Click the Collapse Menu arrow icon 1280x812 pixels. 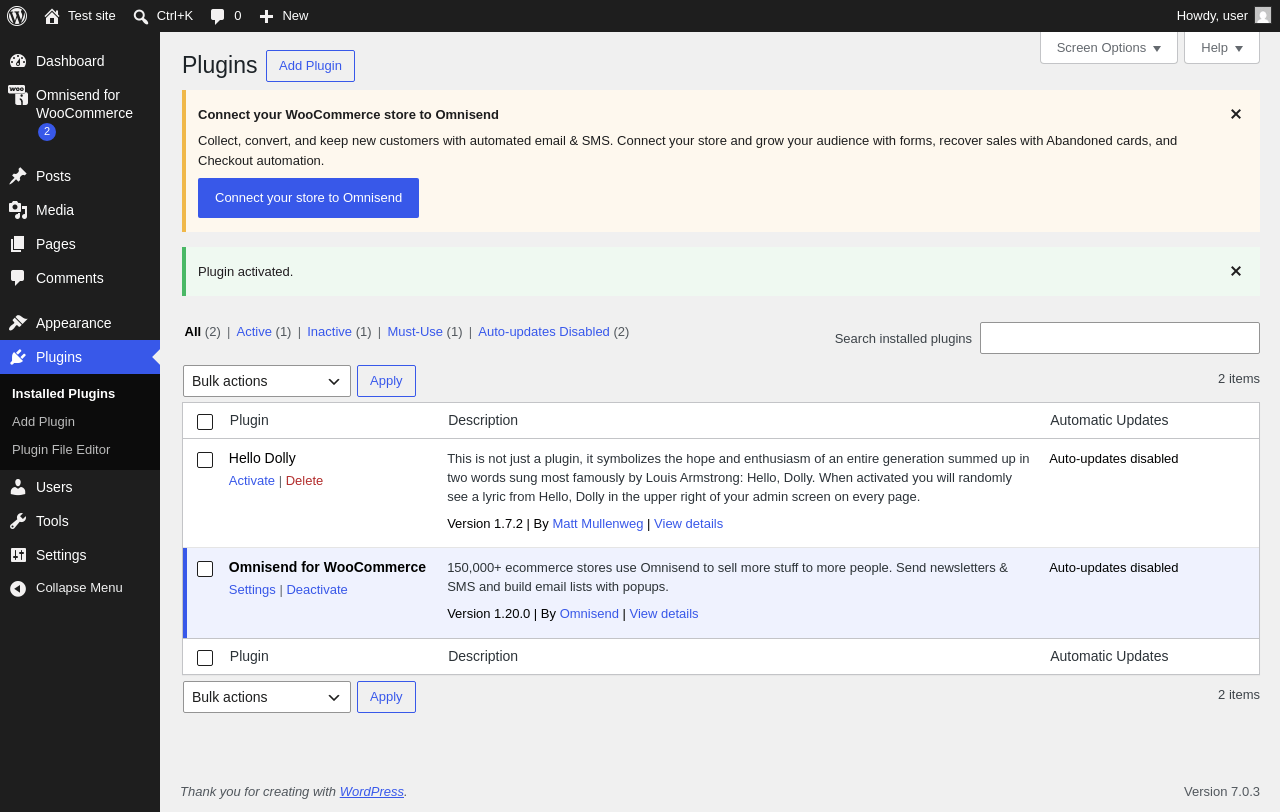coord(18,588)
